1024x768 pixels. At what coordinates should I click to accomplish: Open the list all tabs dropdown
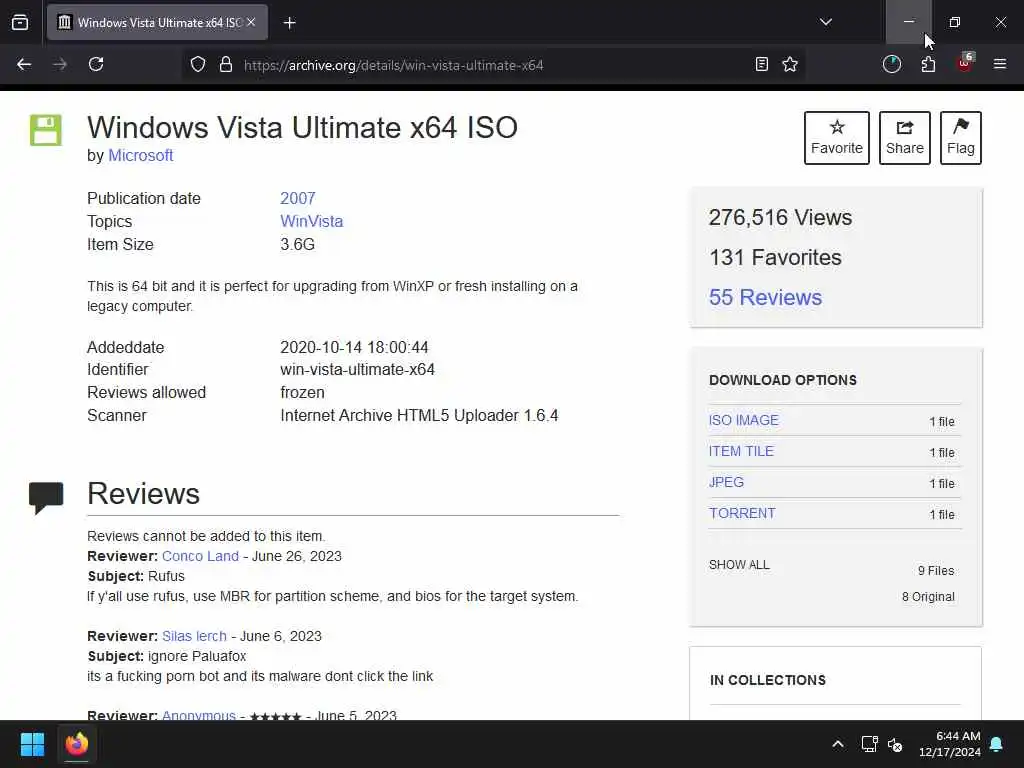pyautogui.click(x=825, y=22)
